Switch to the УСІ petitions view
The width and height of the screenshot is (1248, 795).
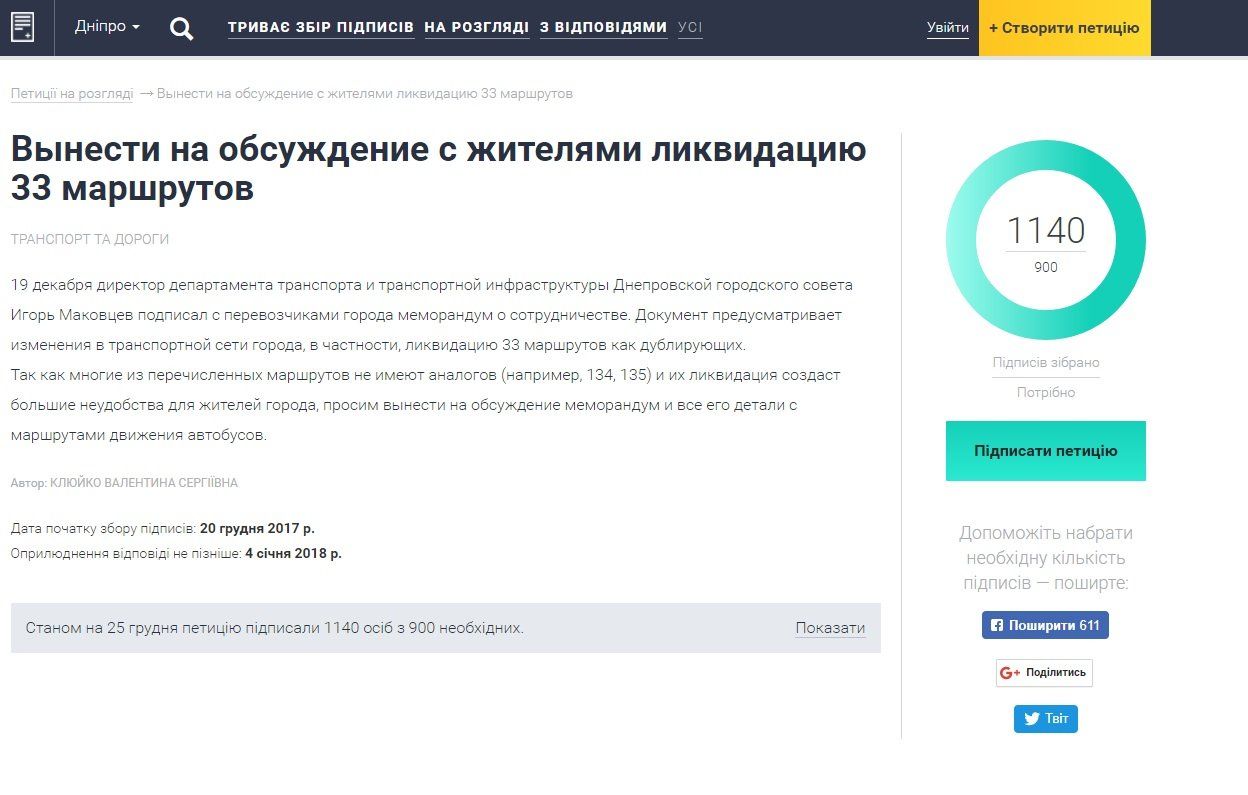(x=687, y=27)
